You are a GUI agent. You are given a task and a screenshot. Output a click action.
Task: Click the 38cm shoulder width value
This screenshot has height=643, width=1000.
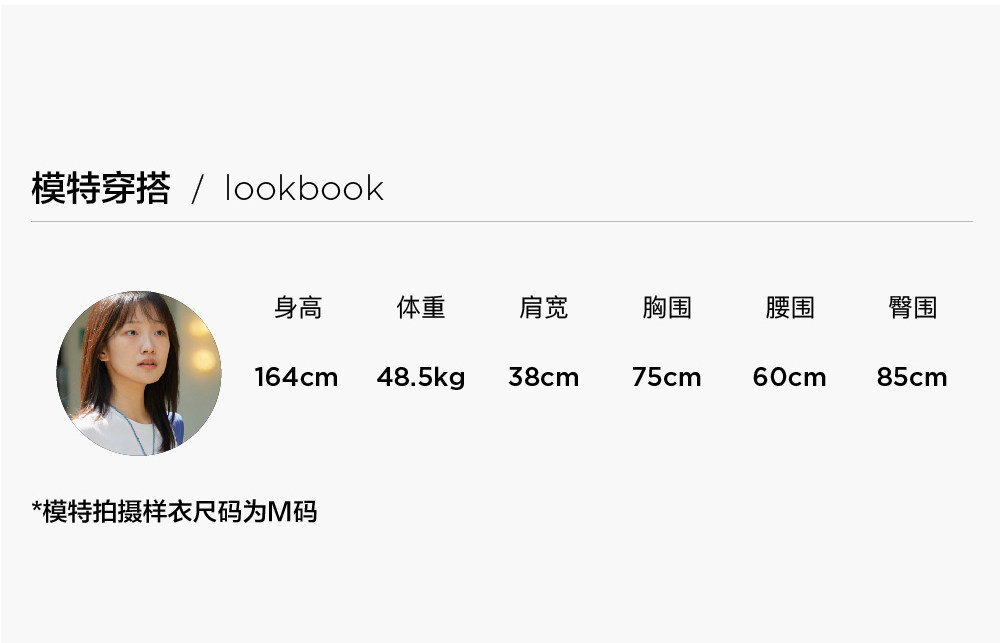coord(543,377)
